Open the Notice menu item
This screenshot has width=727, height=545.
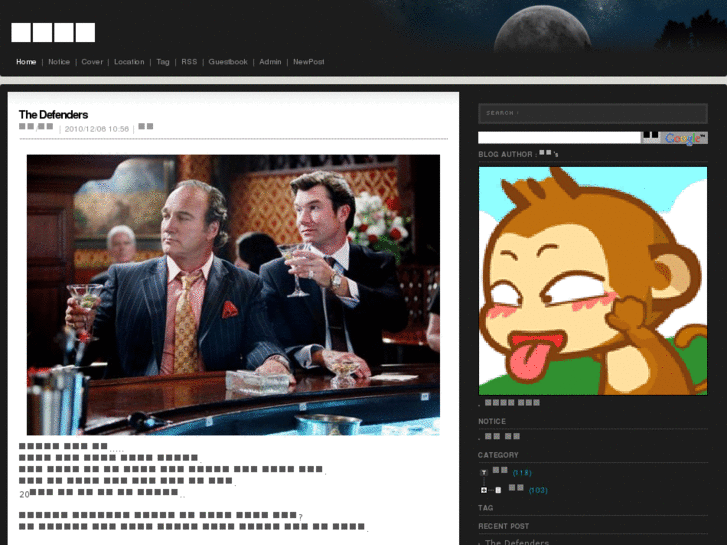coord(59,62)
